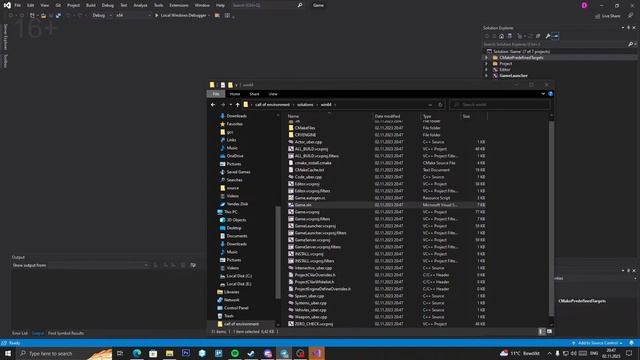Screen dimensions: 640x360
Task: Click the taskbar Type here to search box
Action: [65, 353]
